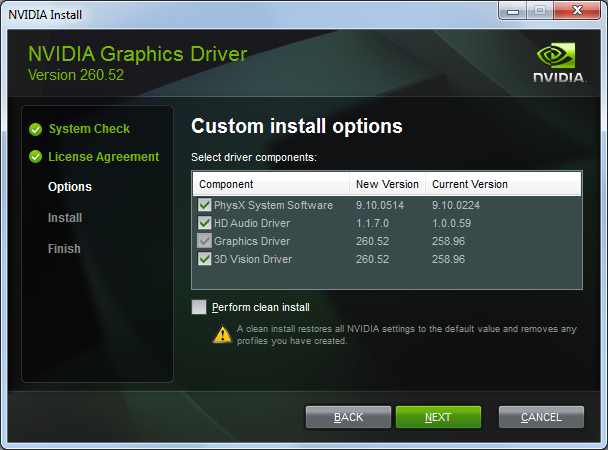Go back with the BACK button
Screen dimensions: 608x450
click(x=348, y=417)
